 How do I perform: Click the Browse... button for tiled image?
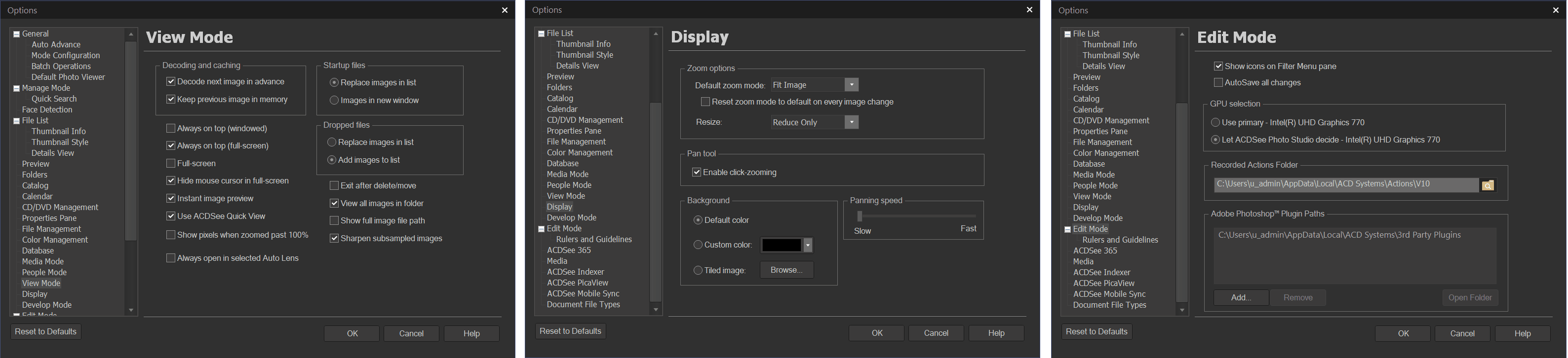tap(786, 270)
